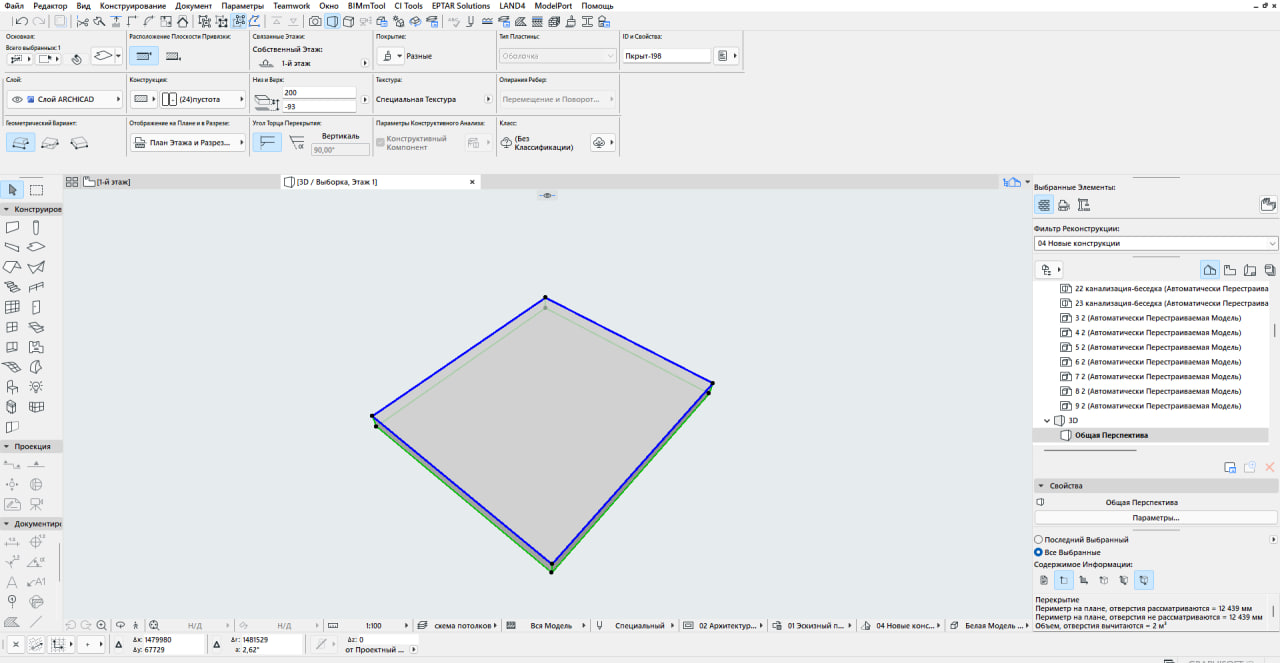Activate the Stair tool
The height and width of the screenshot is (663, 1280).
point(13,287)
